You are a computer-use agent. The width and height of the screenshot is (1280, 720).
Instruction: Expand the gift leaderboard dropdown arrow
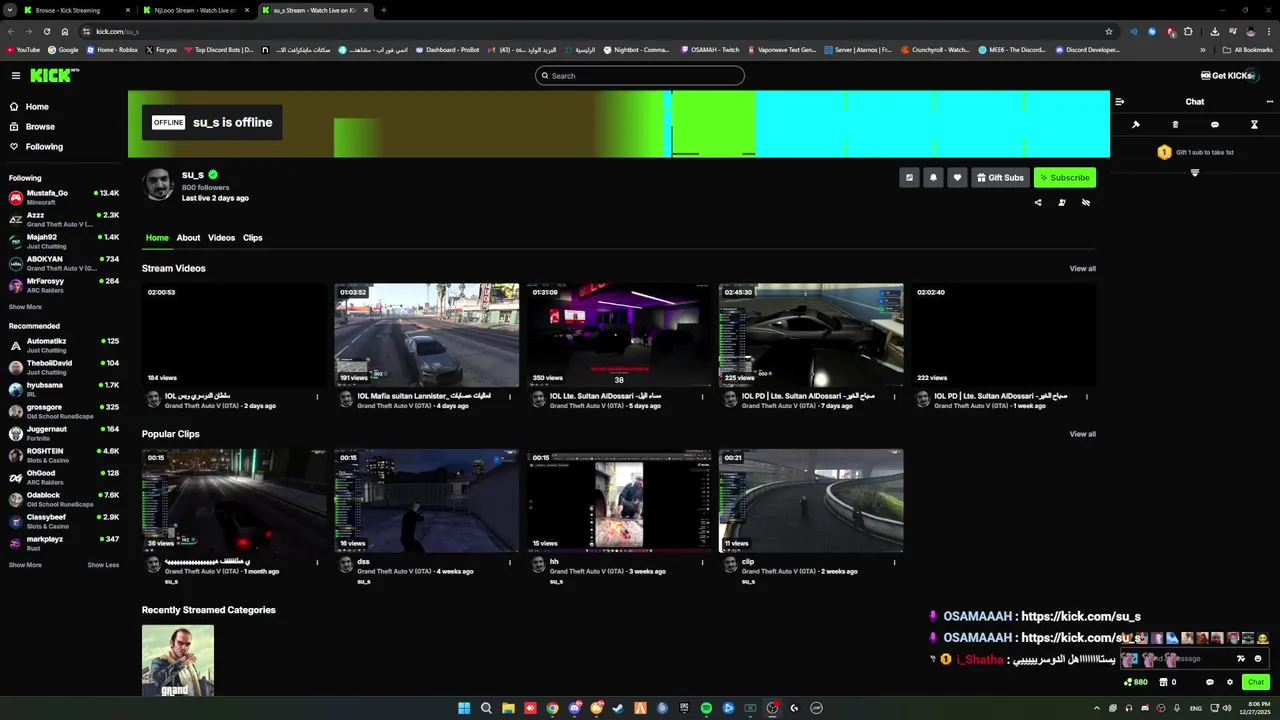(x=1194, y=173)
